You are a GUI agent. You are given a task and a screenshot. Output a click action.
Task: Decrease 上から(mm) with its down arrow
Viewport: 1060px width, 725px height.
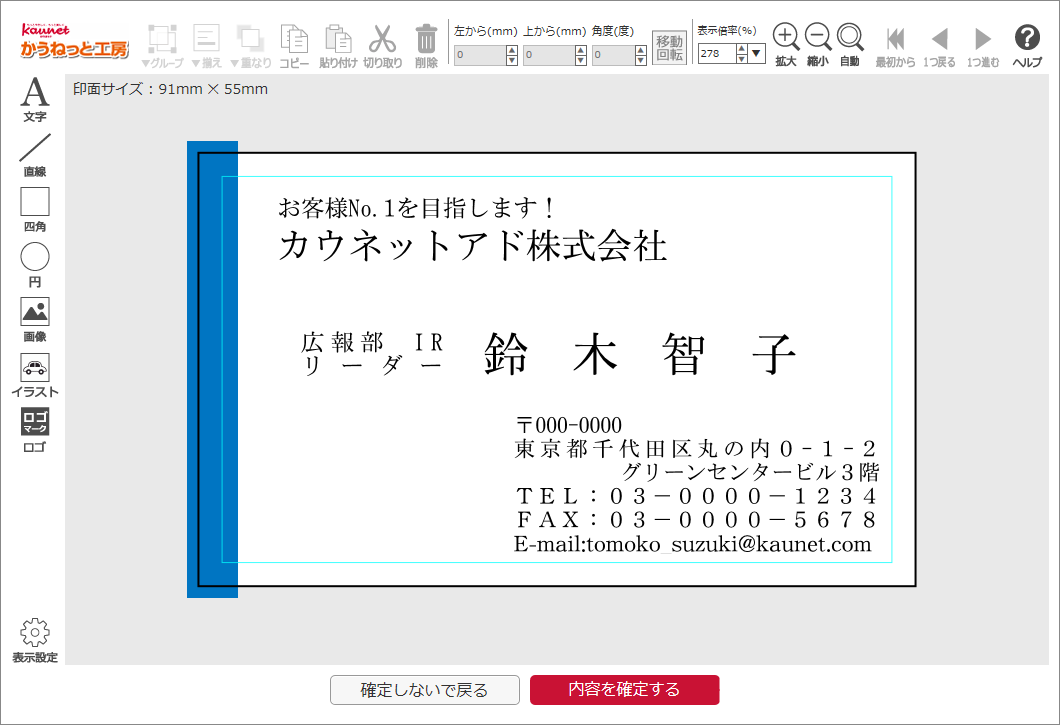click(581, 60)
